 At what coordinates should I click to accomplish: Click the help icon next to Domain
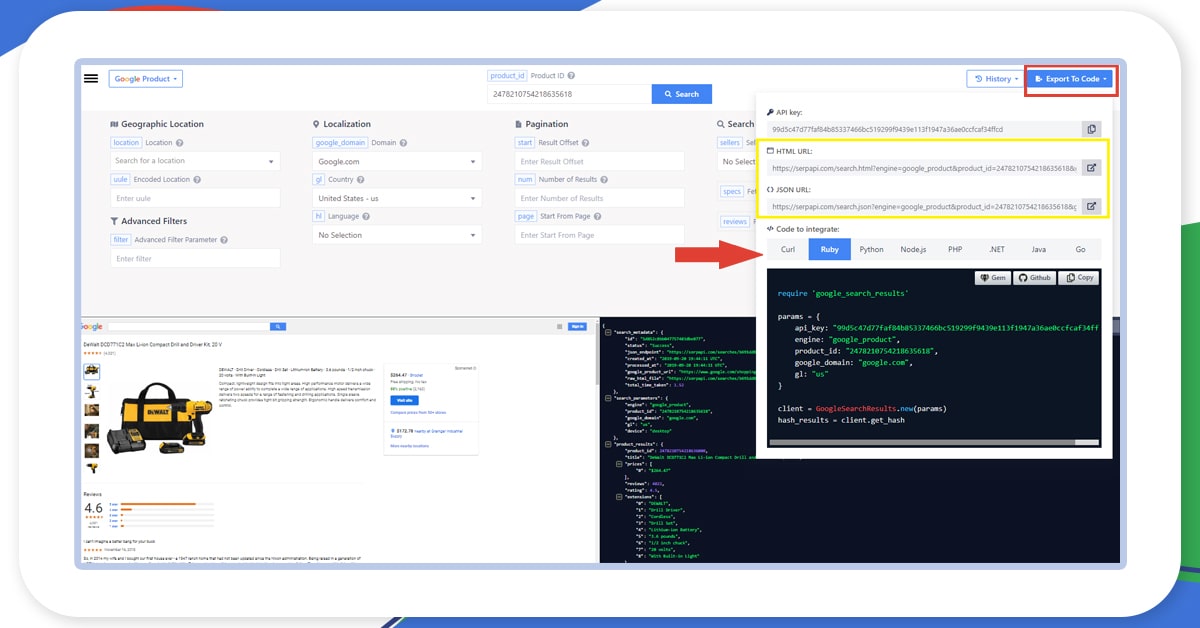[402, 143]
